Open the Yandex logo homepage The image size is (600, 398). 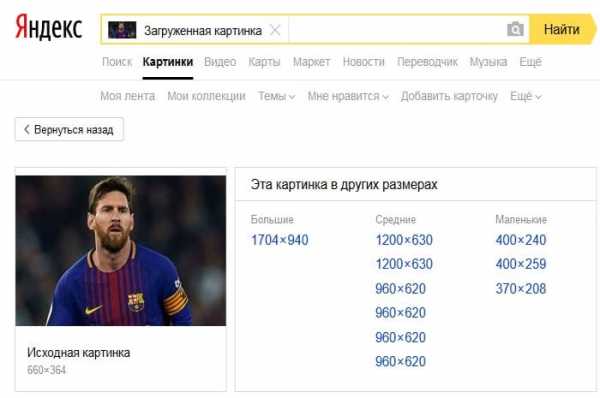point(49,28)
